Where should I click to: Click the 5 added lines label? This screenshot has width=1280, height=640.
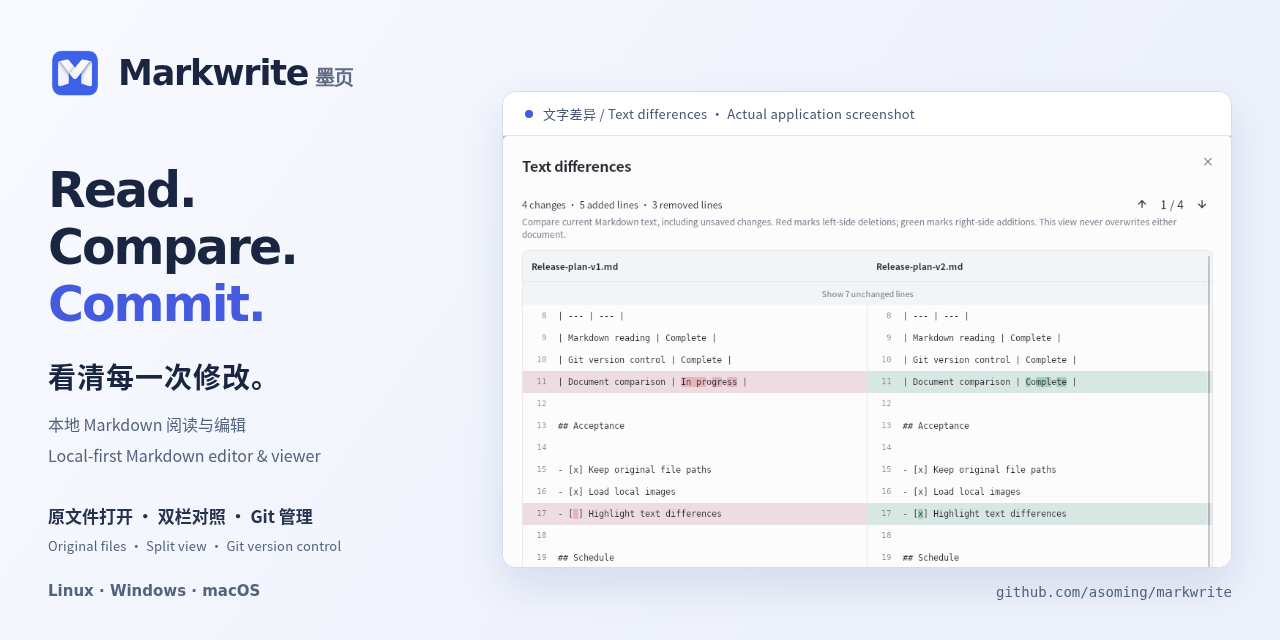(609, 205)
